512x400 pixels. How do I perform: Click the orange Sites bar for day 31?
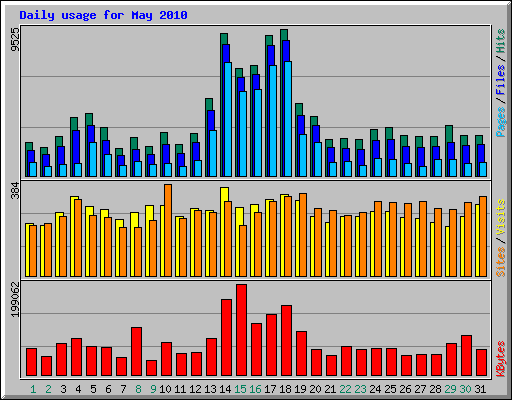click(x=483, y=236)
